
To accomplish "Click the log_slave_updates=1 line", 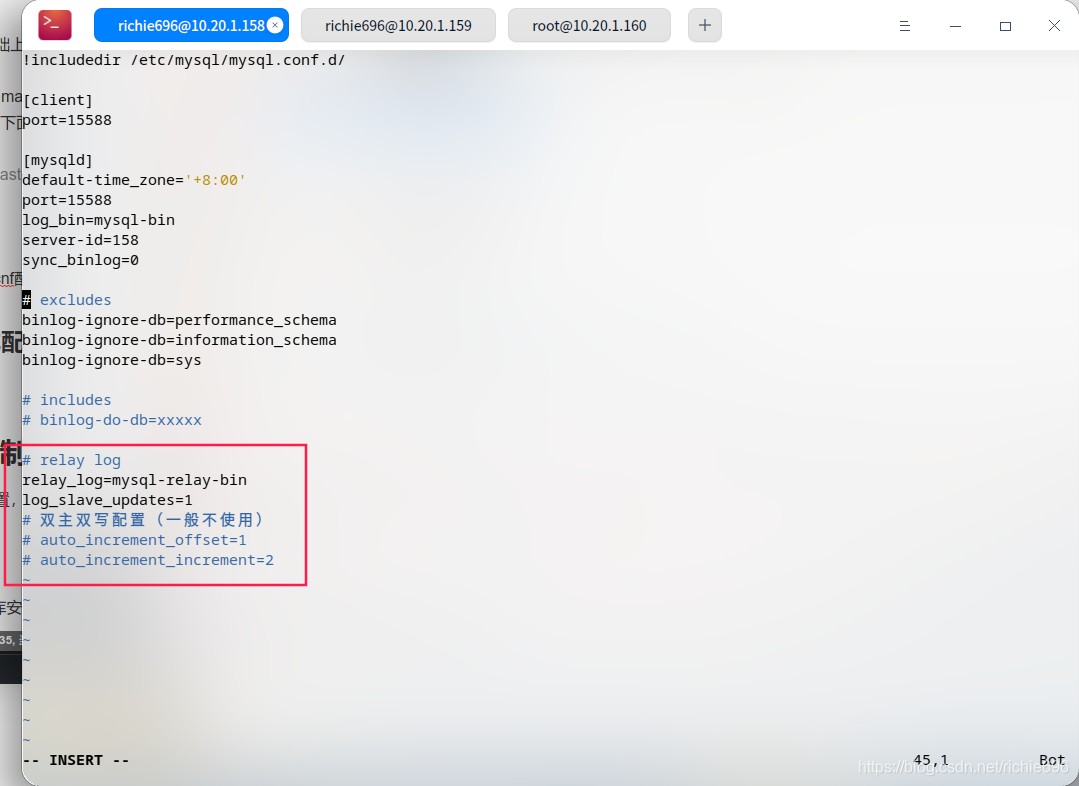I will pyautogui.click(x=107, y=500).
